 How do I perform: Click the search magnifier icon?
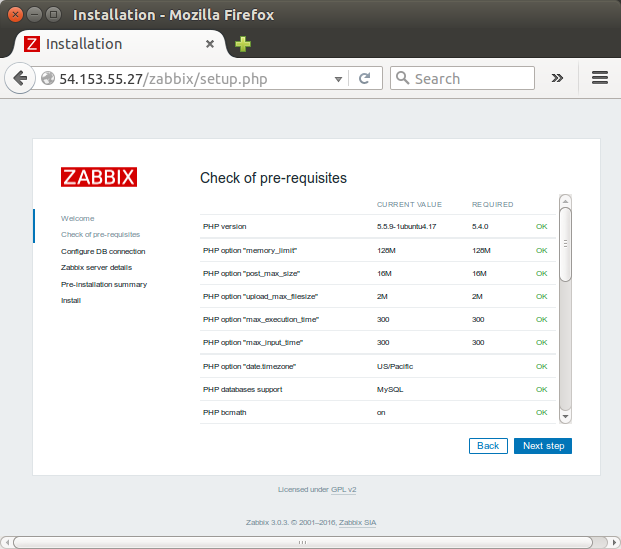(402, 78)
